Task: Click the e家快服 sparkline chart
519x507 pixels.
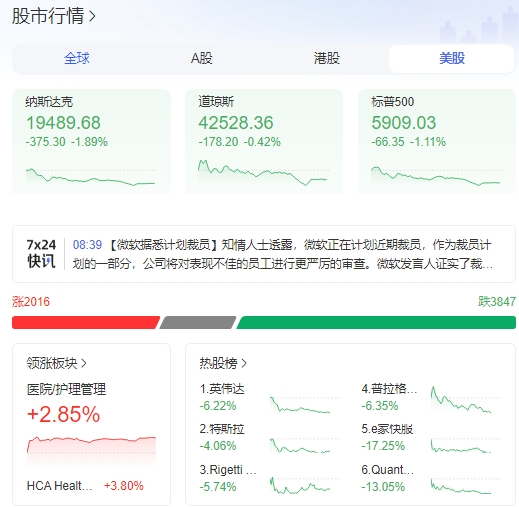Action: 466,446
